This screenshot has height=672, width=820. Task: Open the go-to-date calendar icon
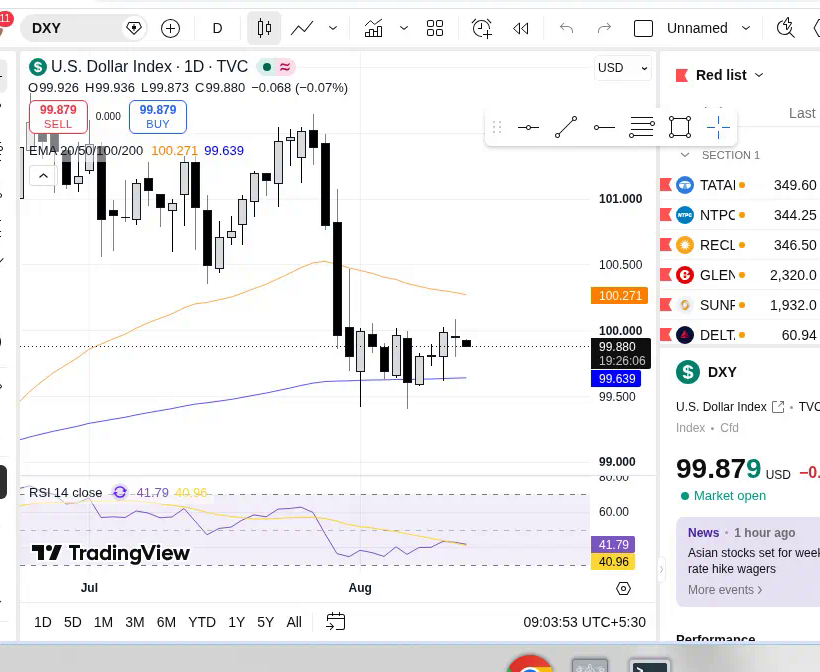click(336, 622)
